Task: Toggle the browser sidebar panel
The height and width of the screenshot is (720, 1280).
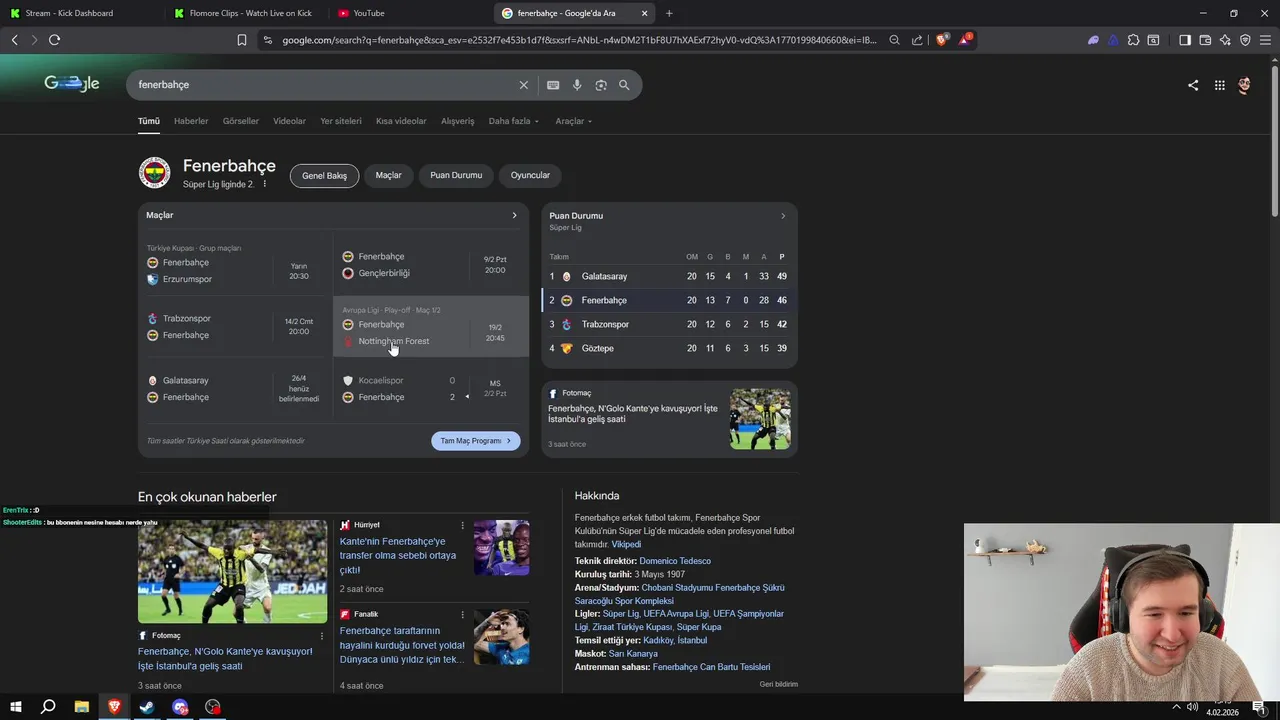Action: [x=1185, y=40]
